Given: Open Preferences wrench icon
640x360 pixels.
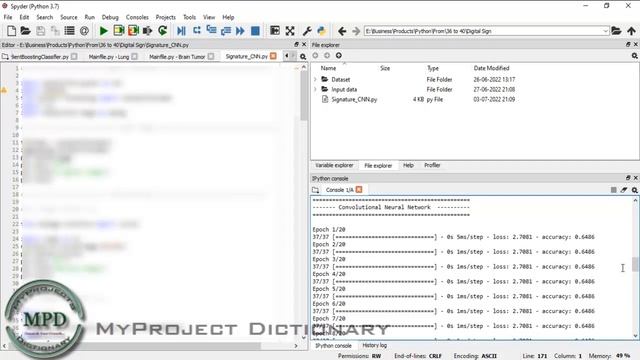Looking at the screenshot, I should coord(307,31).
